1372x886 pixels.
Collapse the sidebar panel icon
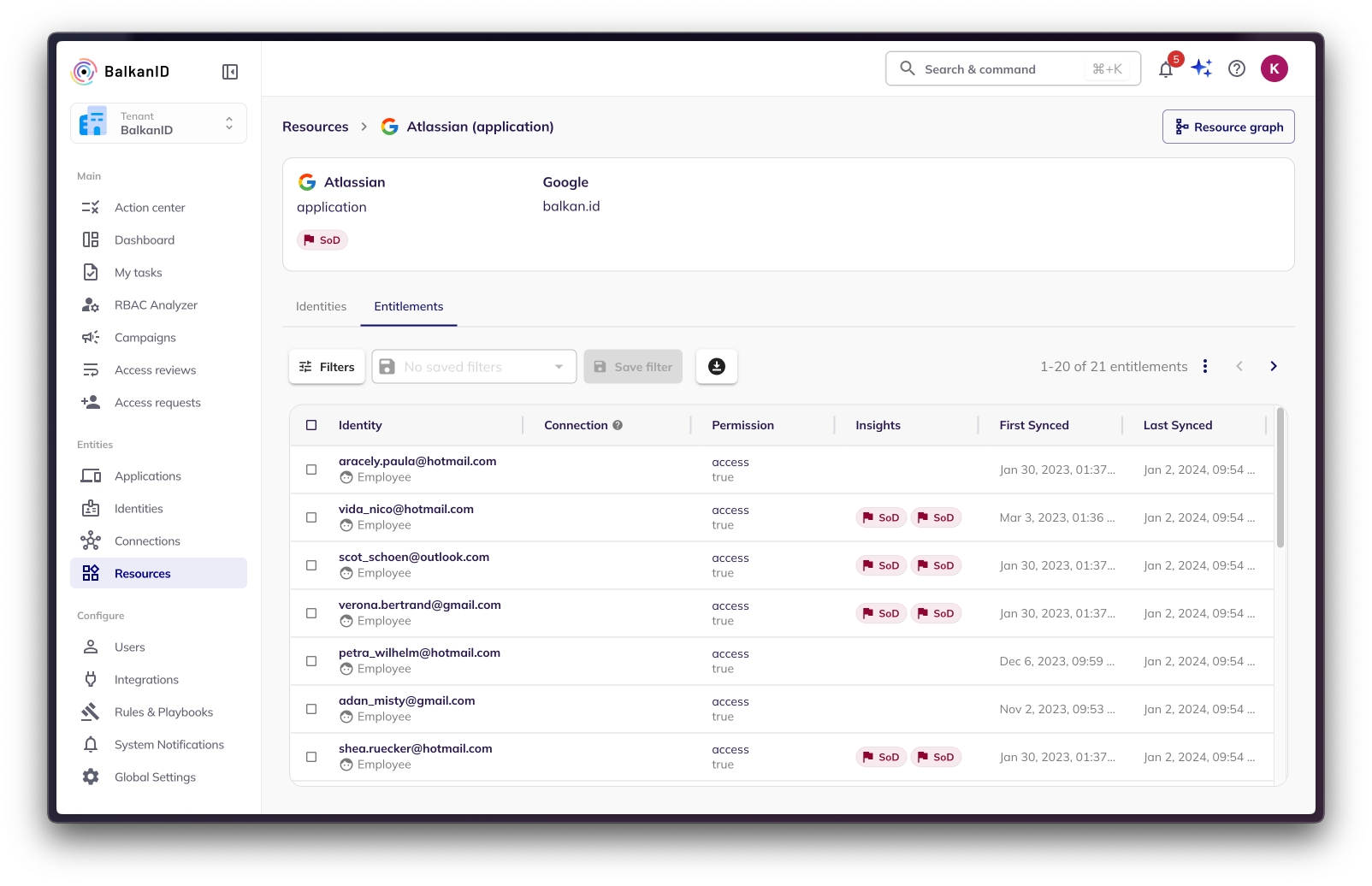[x=229, y=72]
